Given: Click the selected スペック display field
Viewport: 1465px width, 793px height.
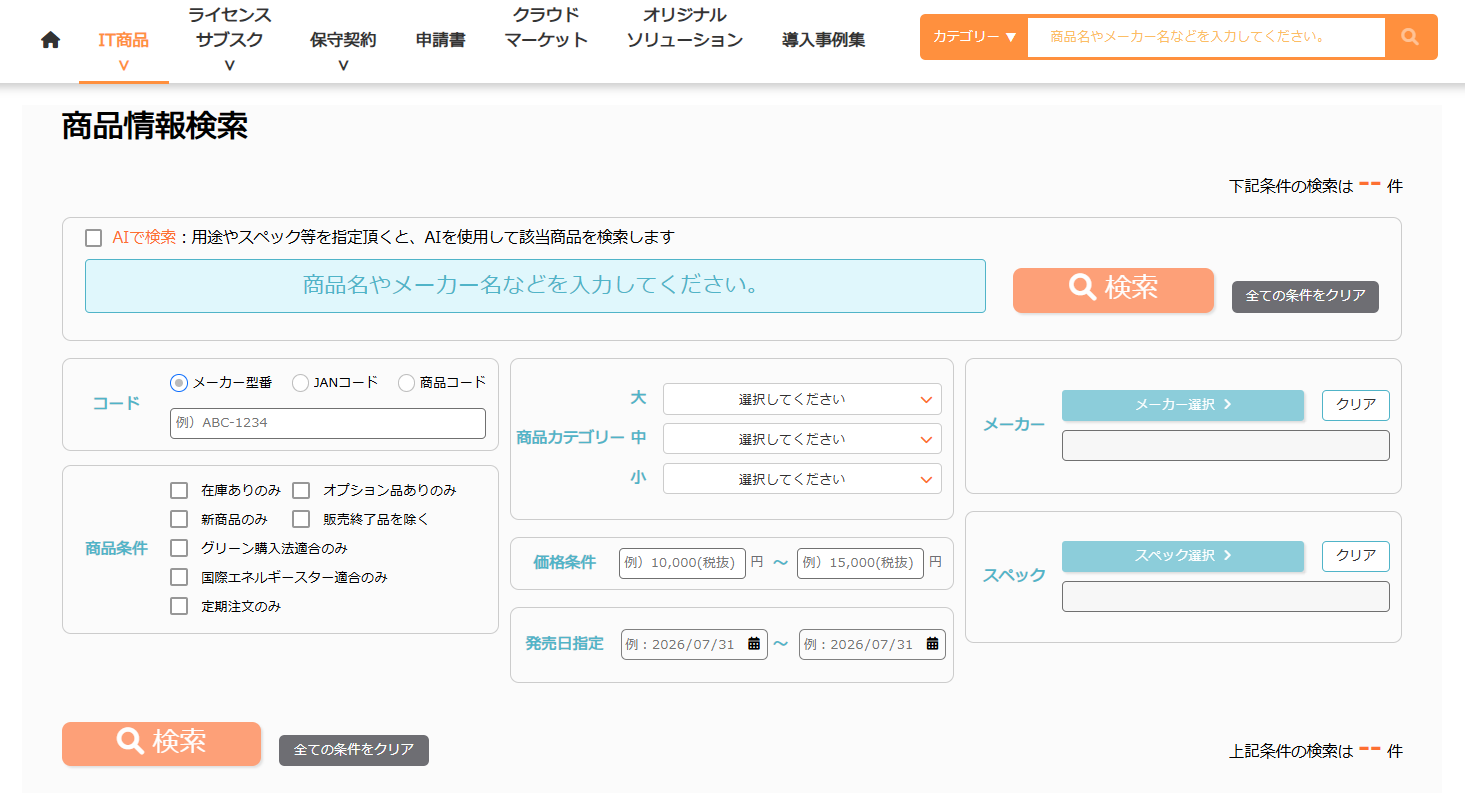Looking at the screenshot, I should click(x=1226, y=597).
